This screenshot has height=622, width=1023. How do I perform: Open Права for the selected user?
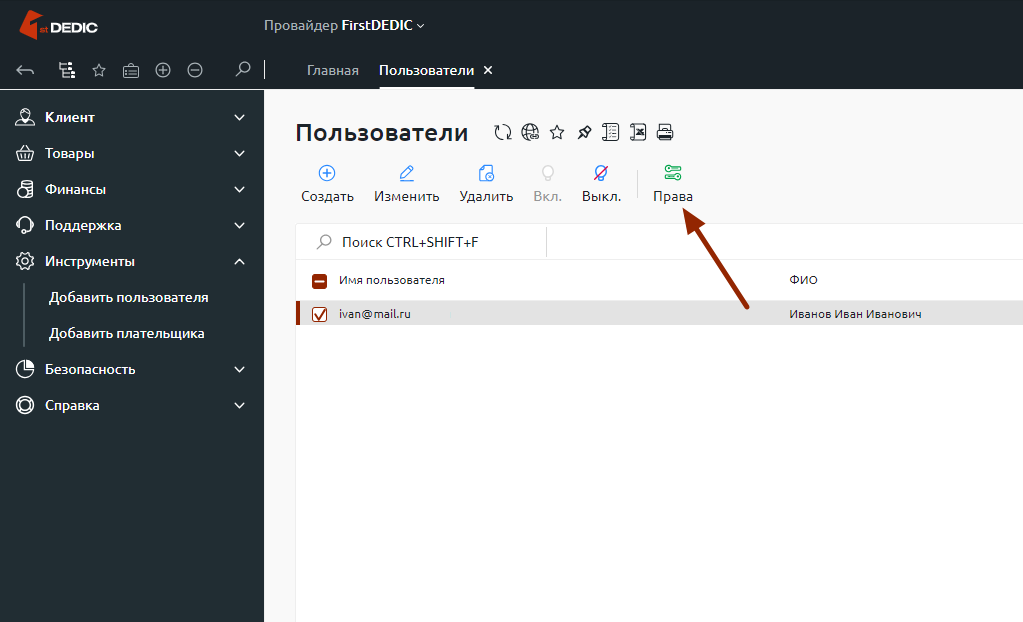coord(673,184)
